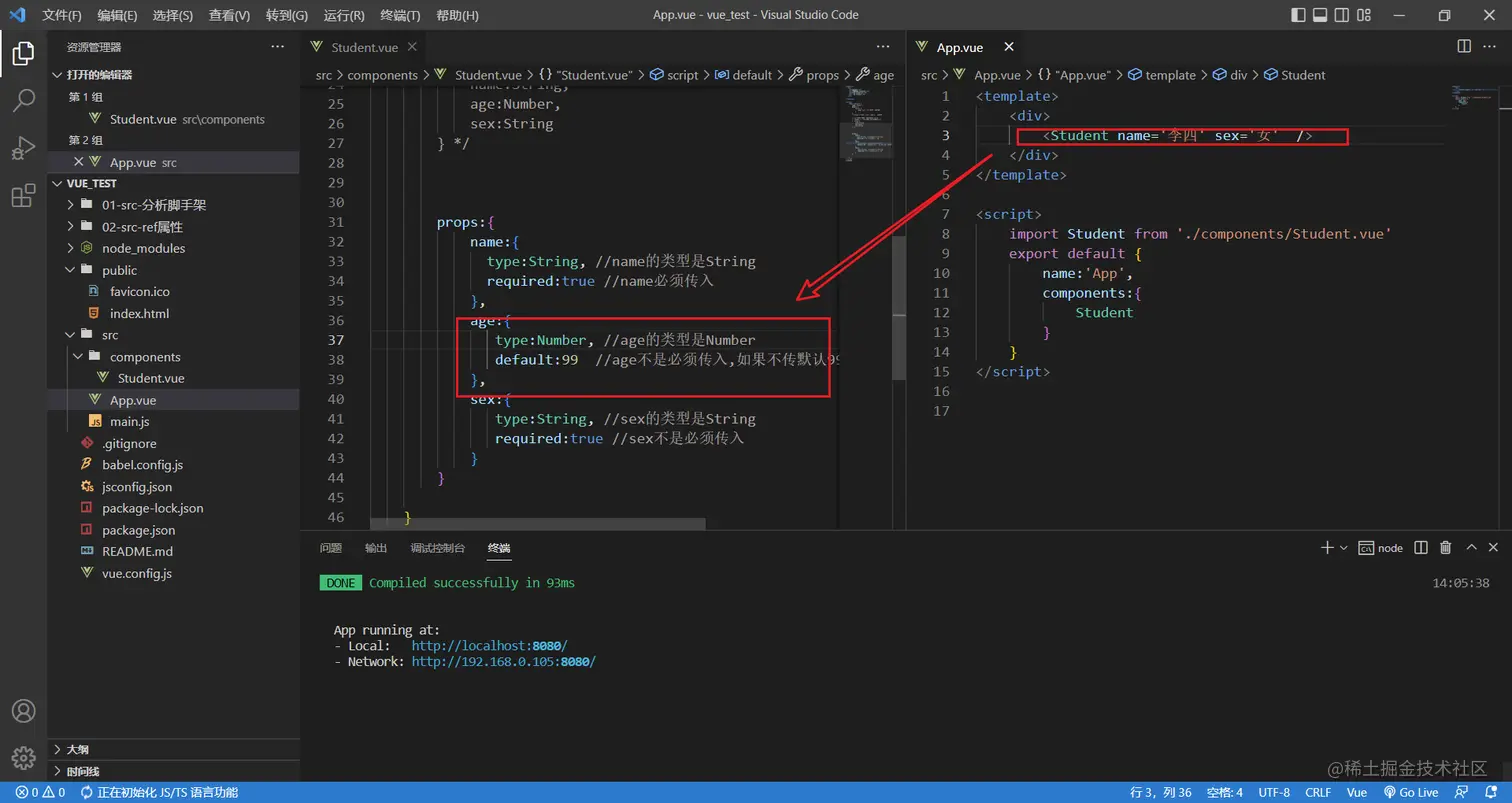This screenshot has width=1512, height=803.
Task: Click the Explorer panel more actions ellipsis
Action: 277,47
